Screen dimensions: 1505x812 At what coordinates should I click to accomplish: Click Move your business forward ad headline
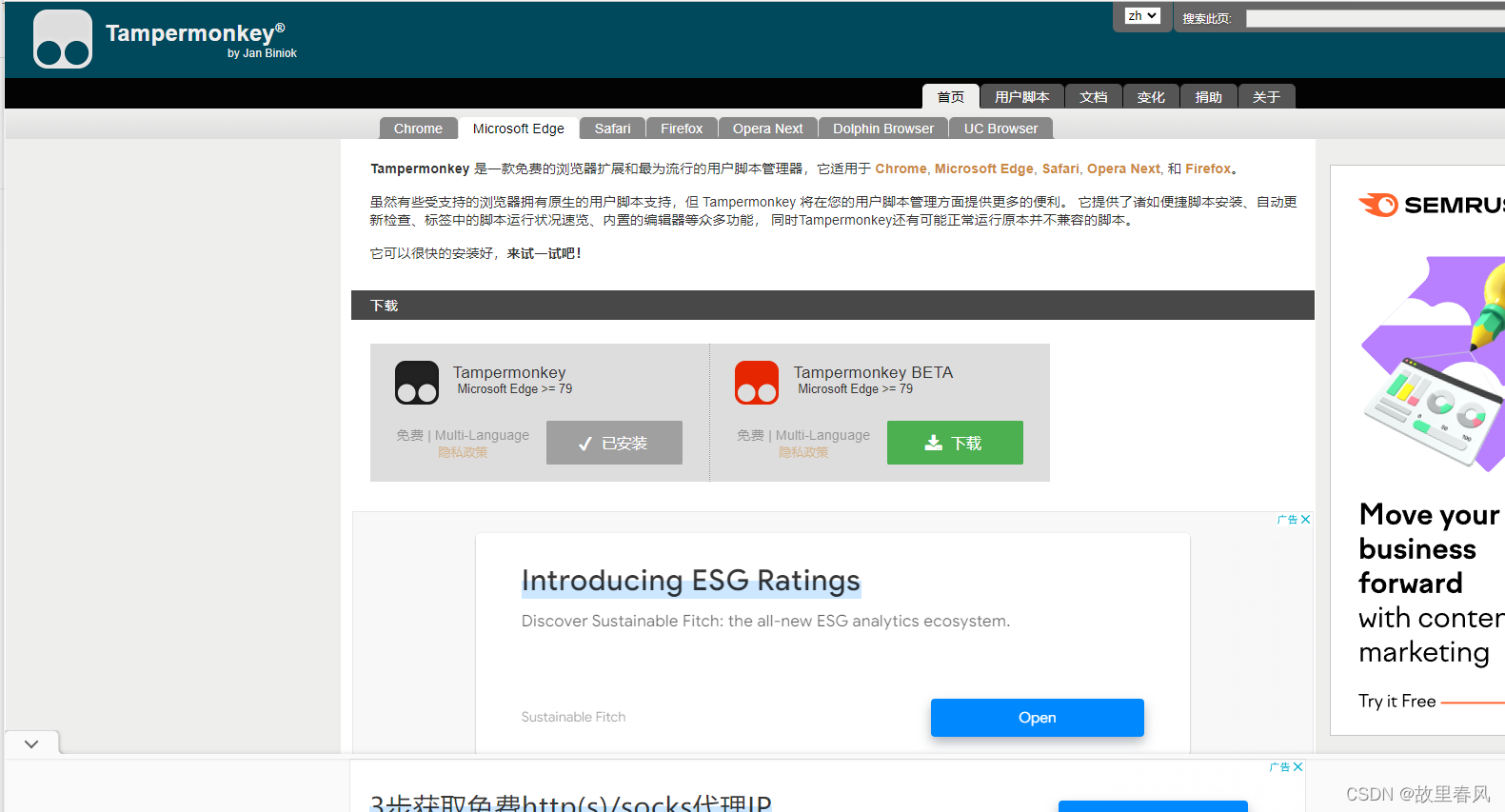1429,549
